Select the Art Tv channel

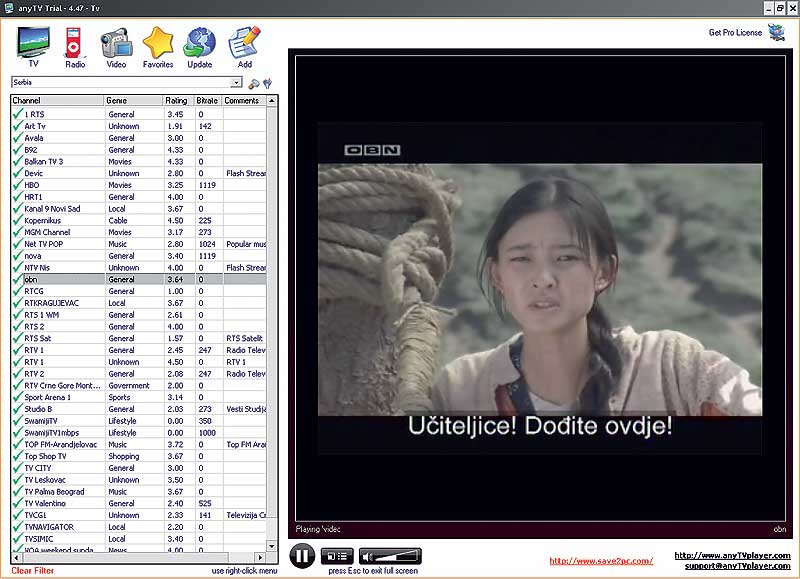click(138, 126)
